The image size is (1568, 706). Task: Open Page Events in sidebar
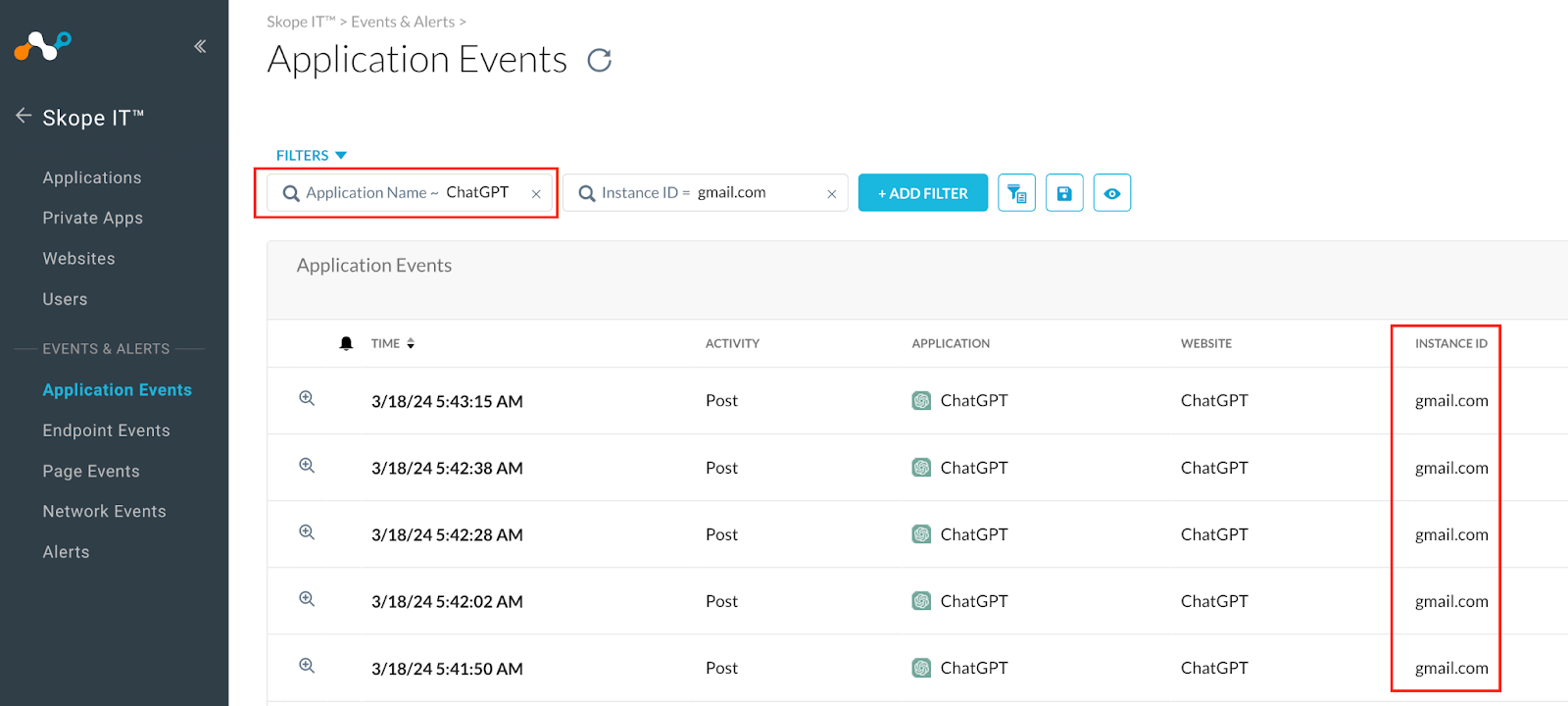91,472
